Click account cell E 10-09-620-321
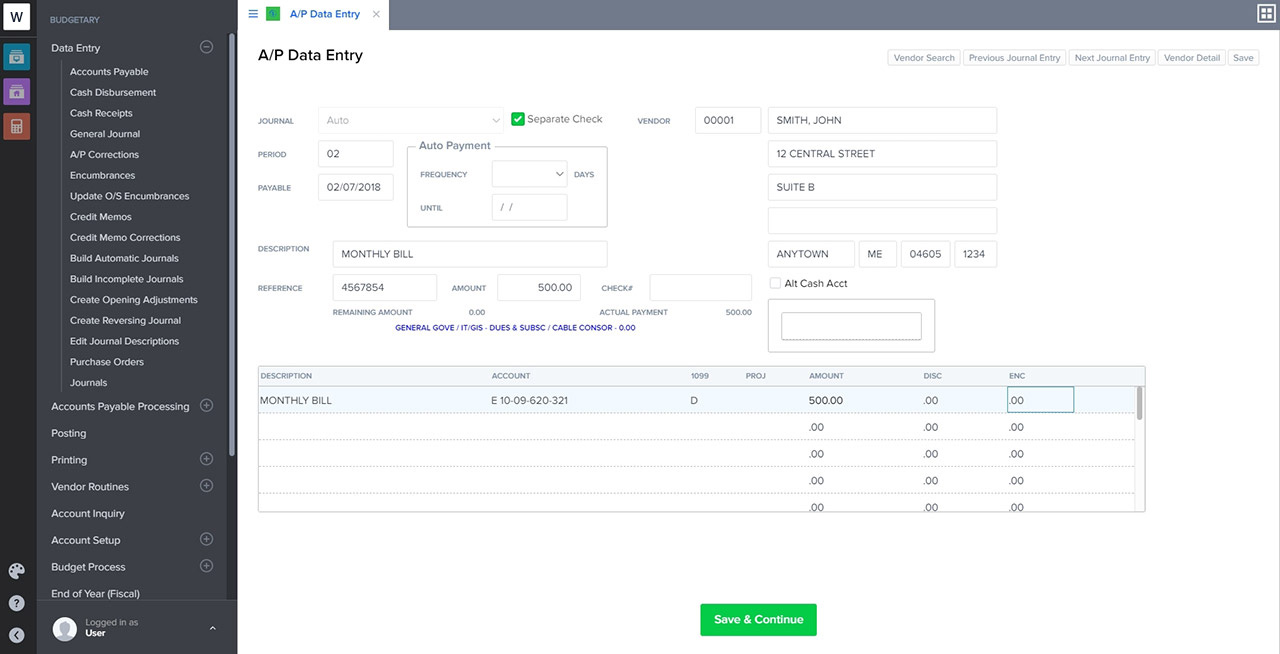Image resolution: width=1280 pixels, height=654 pixels. 530,400
